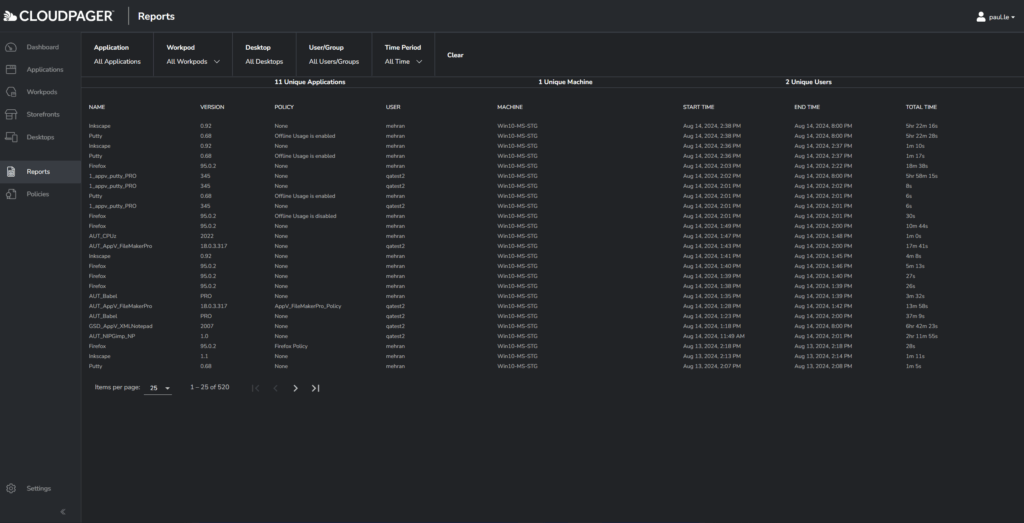Click the Desktops monitor icon in sidebar
Viewport: 1024px width, 523px height.
click(x=10, y=137)
